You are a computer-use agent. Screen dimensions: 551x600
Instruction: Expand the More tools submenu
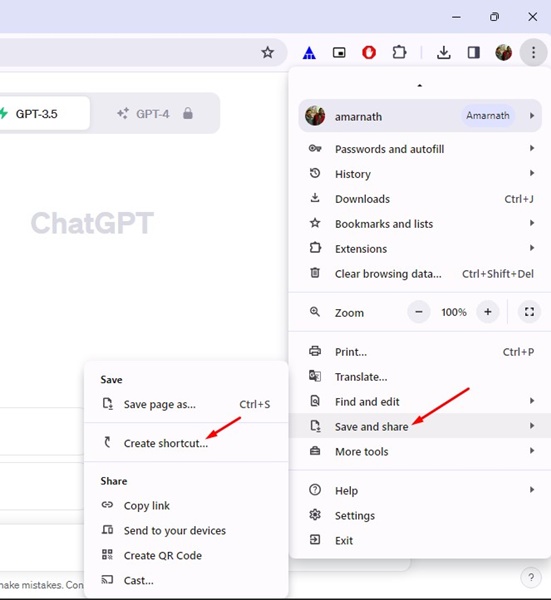click(x=420, y=452)
